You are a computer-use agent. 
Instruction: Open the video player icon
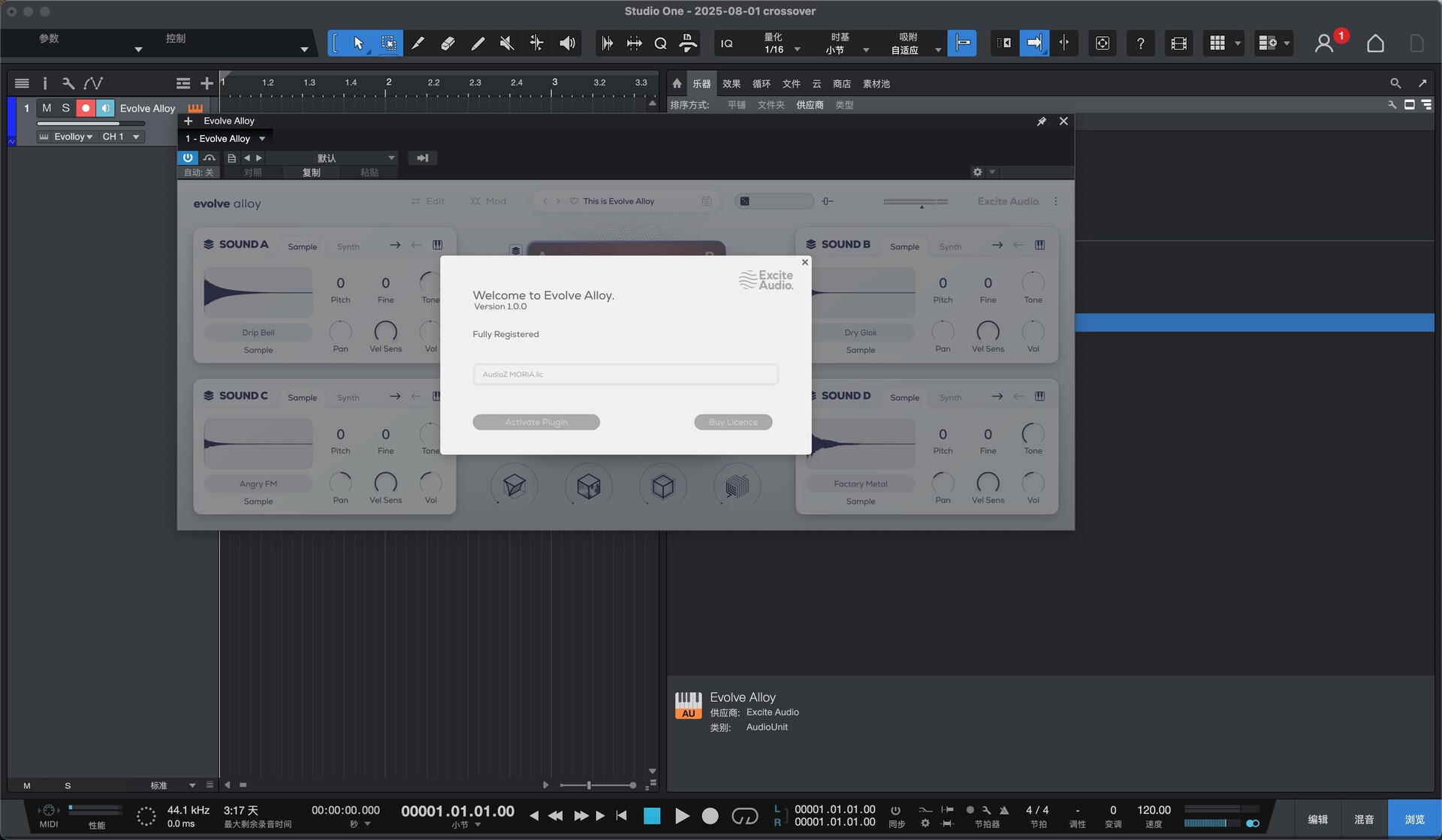pos(1178,43)
